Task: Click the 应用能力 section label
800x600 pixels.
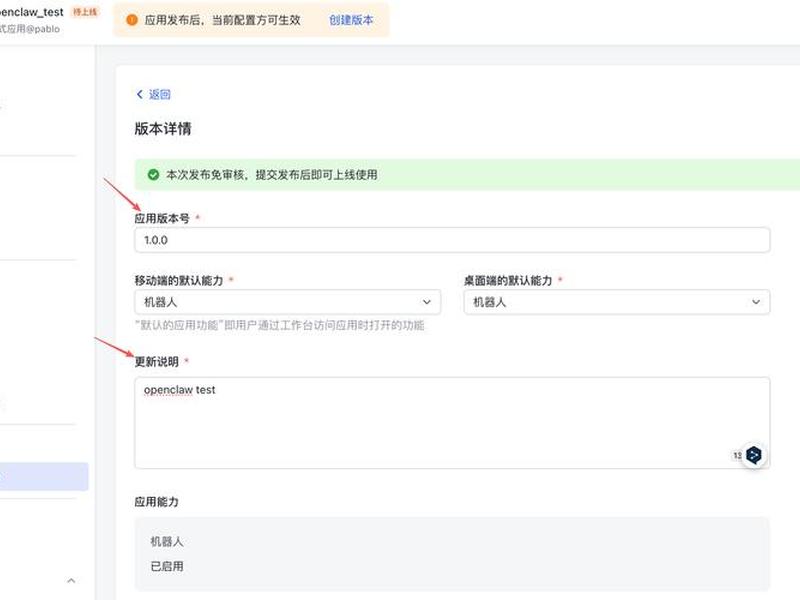Action: pyautogui.click(x=157, y=502)
